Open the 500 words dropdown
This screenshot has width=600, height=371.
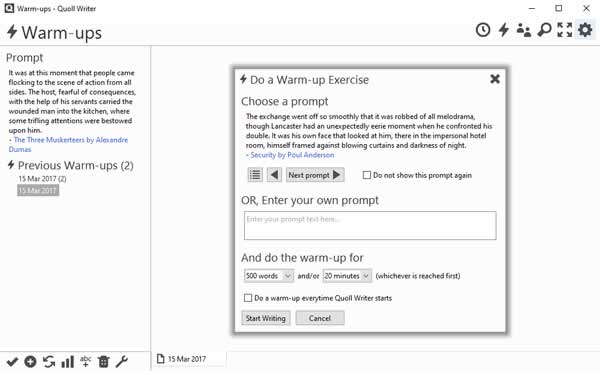click(x=269, y=276)
